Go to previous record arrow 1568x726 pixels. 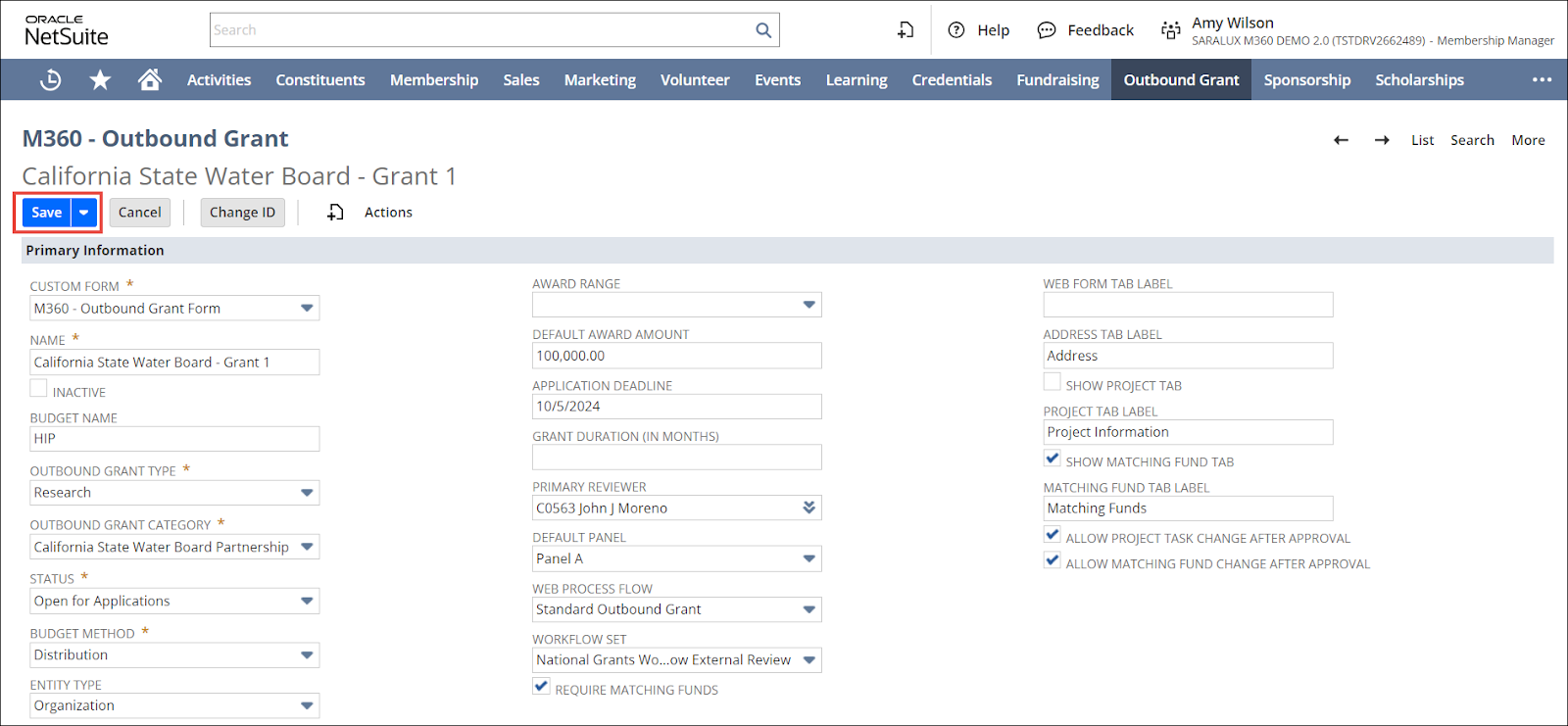[1341, 140]
